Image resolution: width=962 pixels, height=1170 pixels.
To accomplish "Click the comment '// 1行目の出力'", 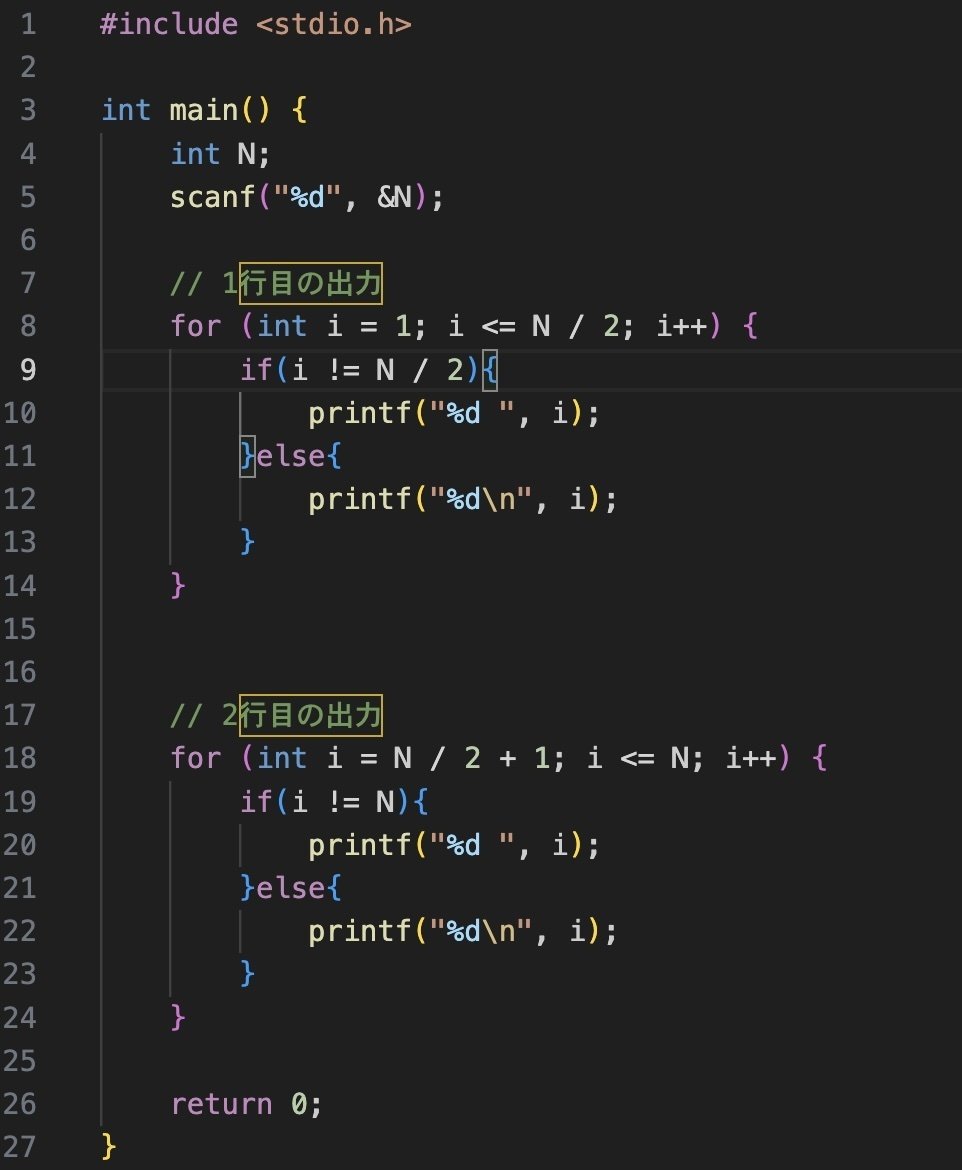I will [x=276, y=284].
